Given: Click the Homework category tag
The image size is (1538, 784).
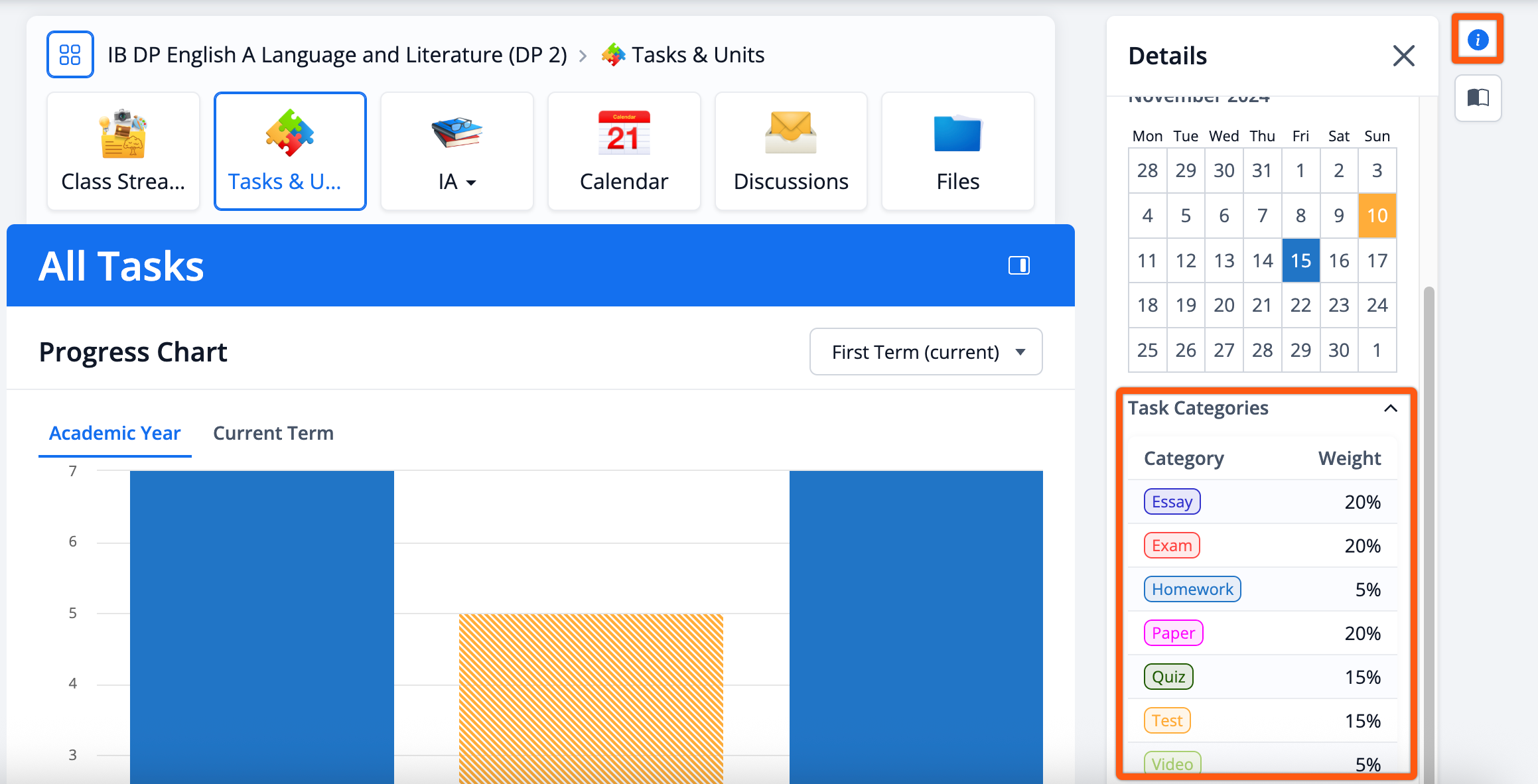Looking at the screenshot, I should tap(1192, 589).
